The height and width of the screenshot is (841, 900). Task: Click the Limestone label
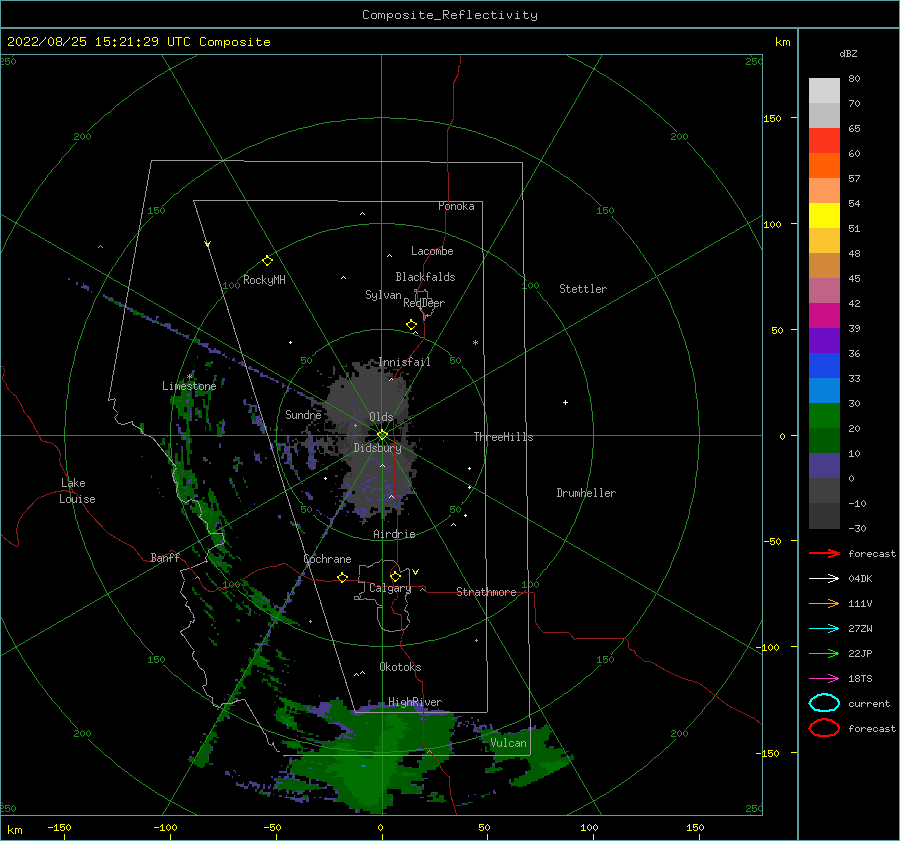[189, 386]
